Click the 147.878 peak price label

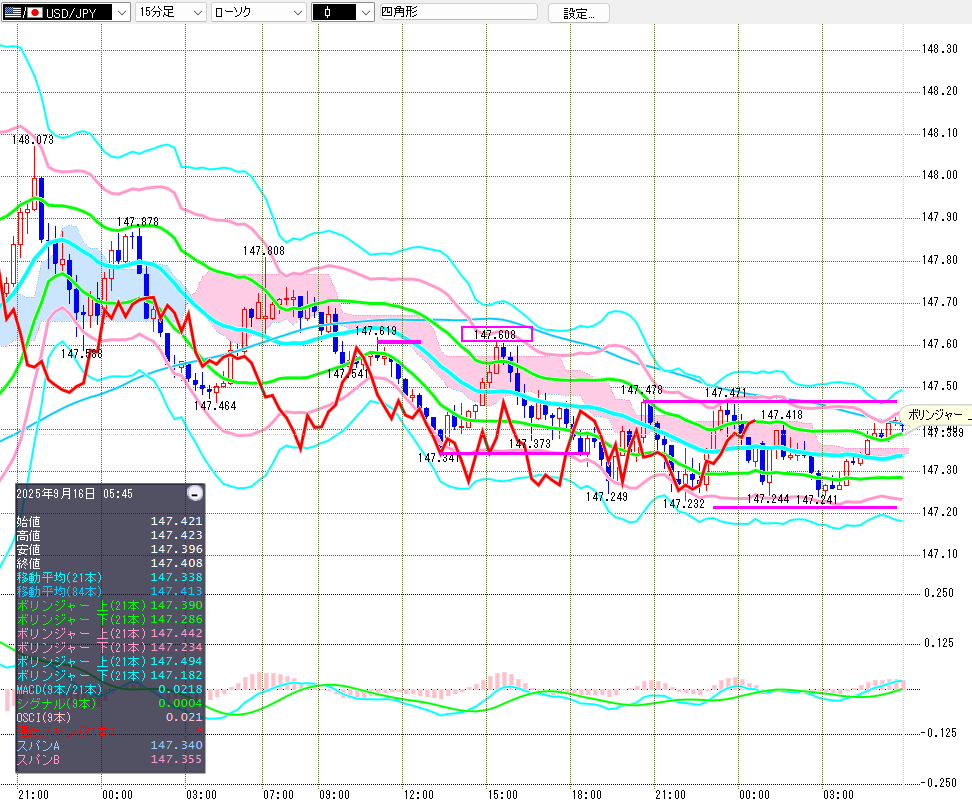pyautogui.click(x=138, y=222)
